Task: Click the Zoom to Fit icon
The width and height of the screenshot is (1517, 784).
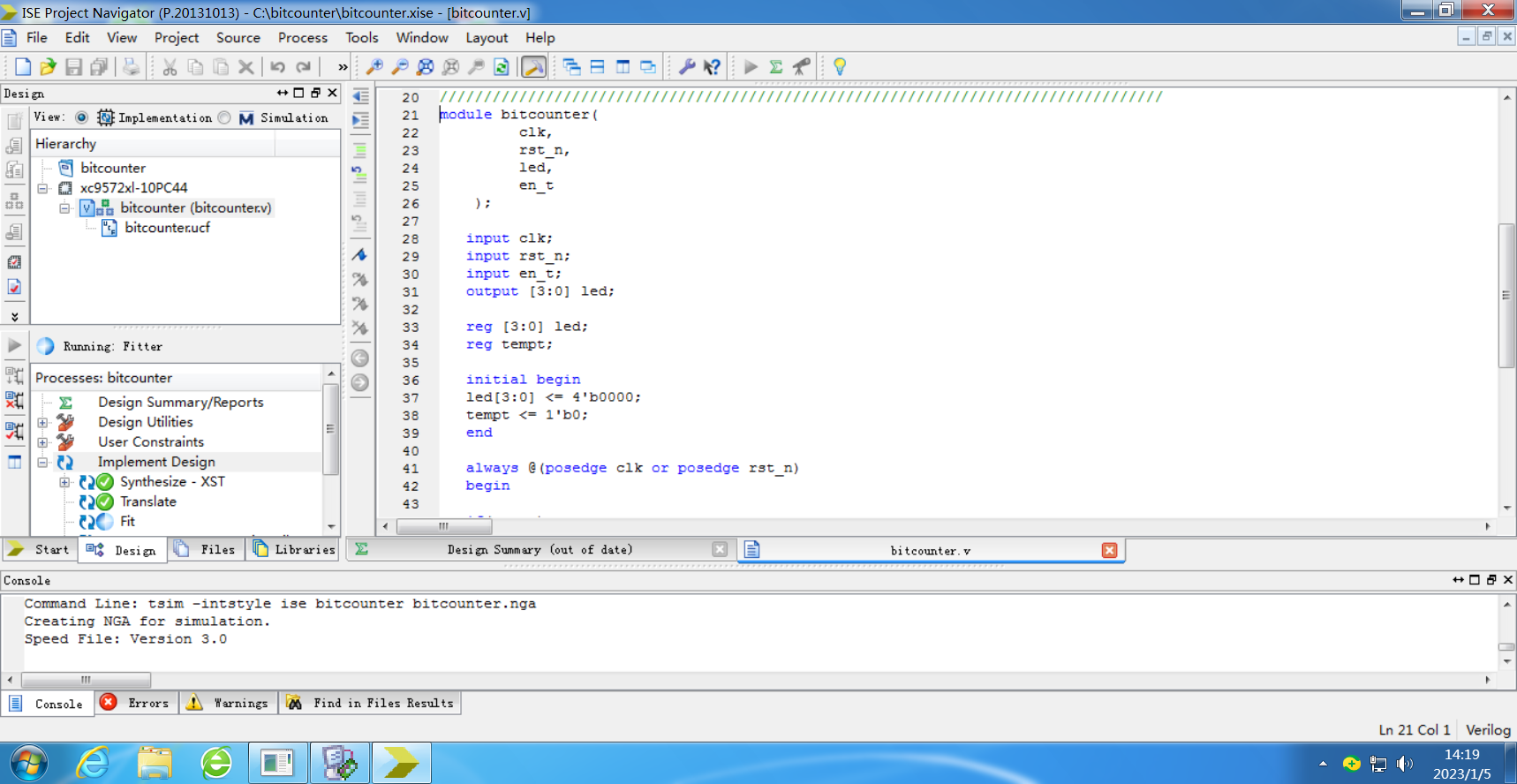Action: pos(426,67)
